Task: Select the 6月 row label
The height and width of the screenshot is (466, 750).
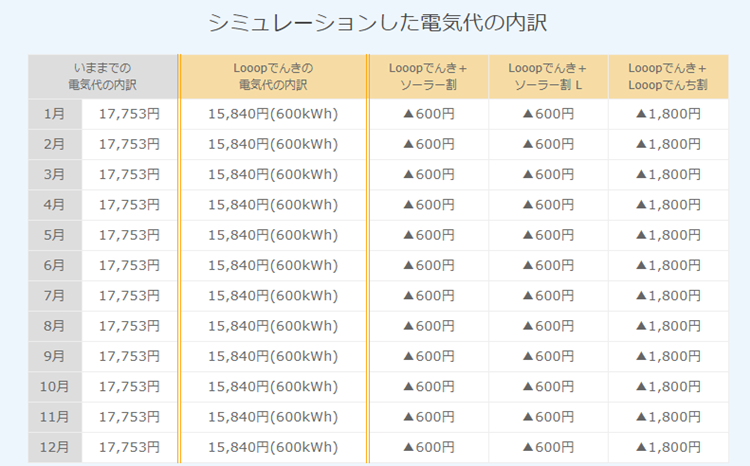Action: point(55,265)
